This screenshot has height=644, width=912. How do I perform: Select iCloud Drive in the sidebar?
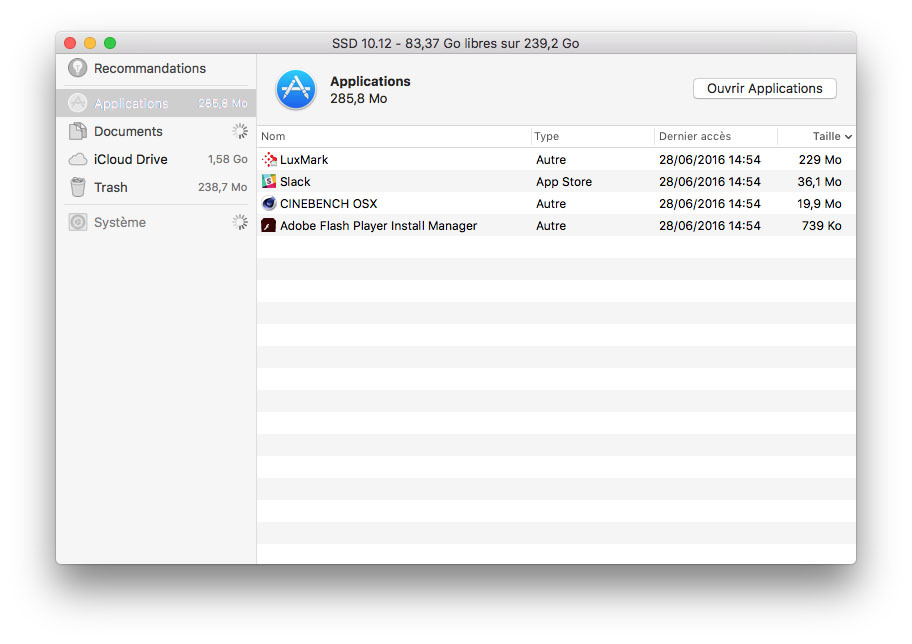click(x=156, y=159)
